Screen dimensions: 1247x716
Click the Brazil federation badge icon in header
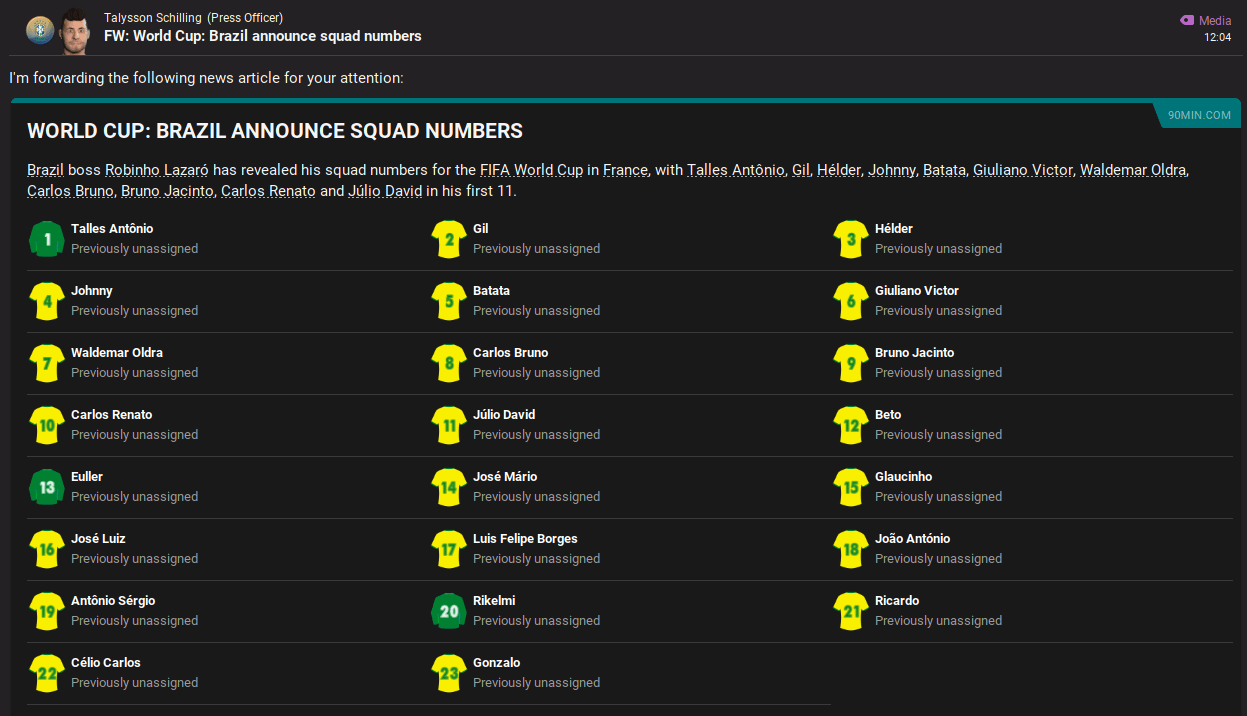[x=40, y=29]
